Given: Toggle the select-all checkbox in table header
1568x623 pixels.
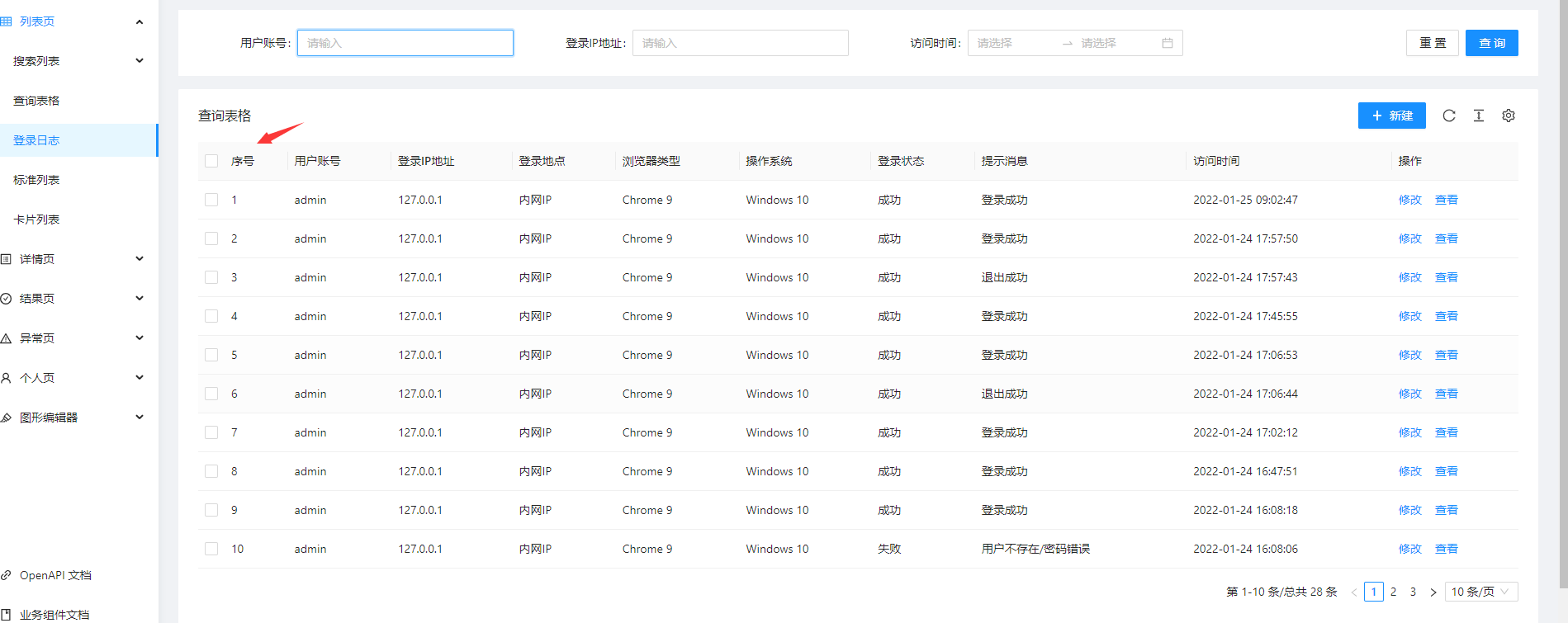Looking at the screenshot, I should pos(211,161).
